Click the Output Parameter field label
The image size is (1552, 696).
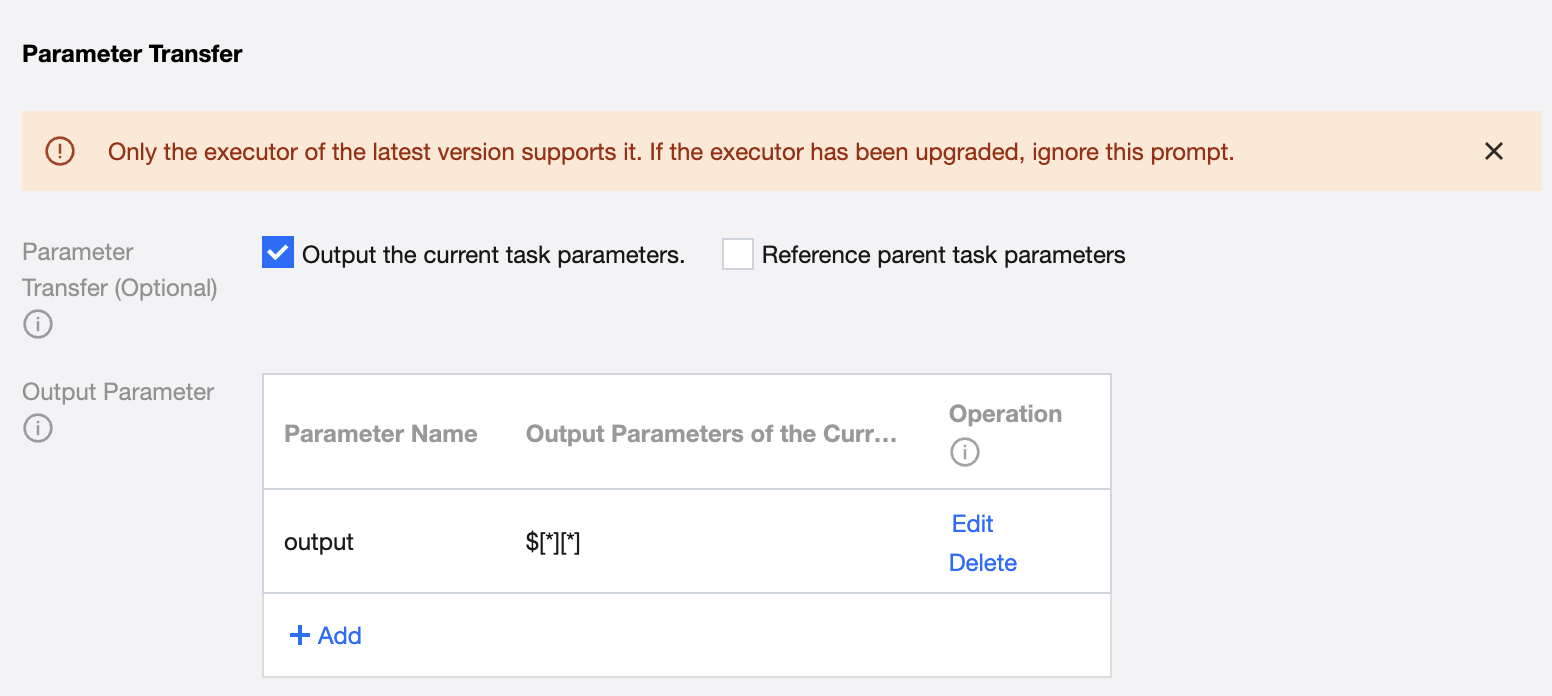[x=118, y=392]
